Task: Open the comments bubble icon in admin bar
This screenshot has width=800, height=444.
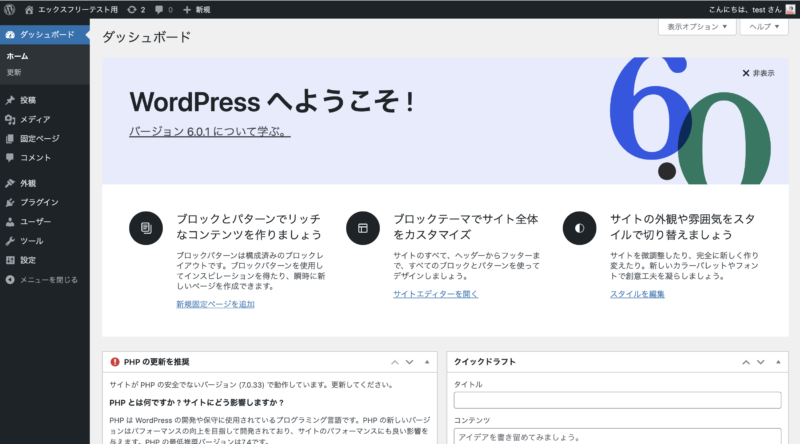Action: coord(159,10)
